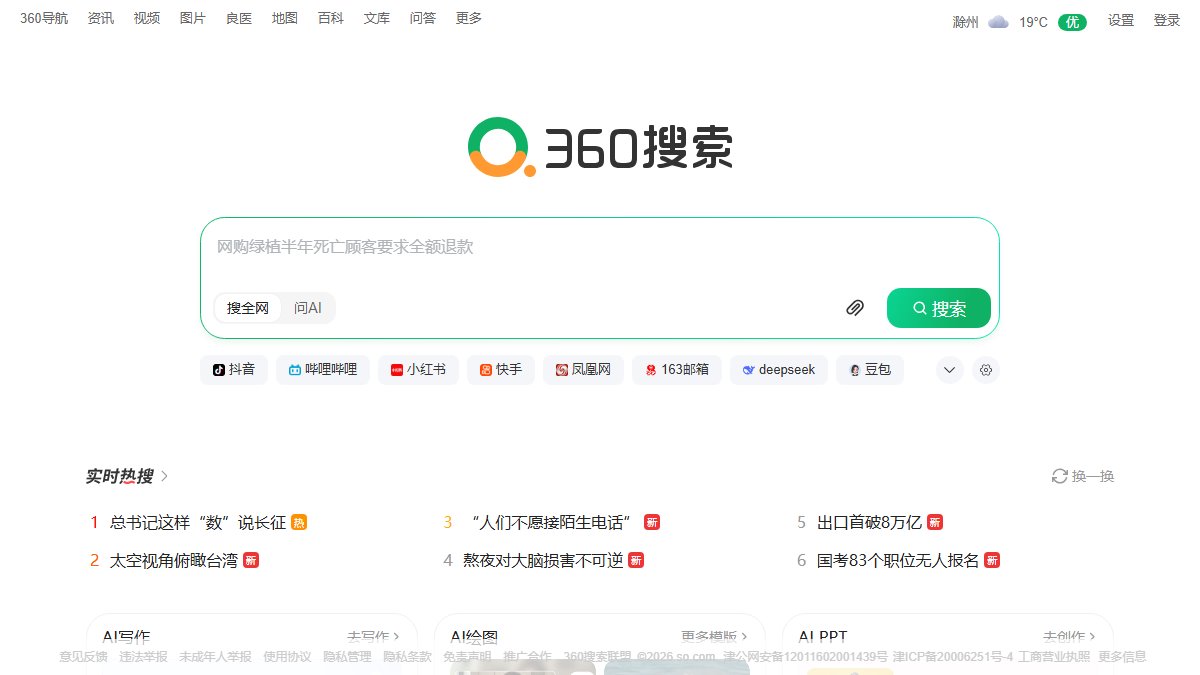Focus the main search input field
The height and width of the screenshot is (675, 1200).
(600, 247)
